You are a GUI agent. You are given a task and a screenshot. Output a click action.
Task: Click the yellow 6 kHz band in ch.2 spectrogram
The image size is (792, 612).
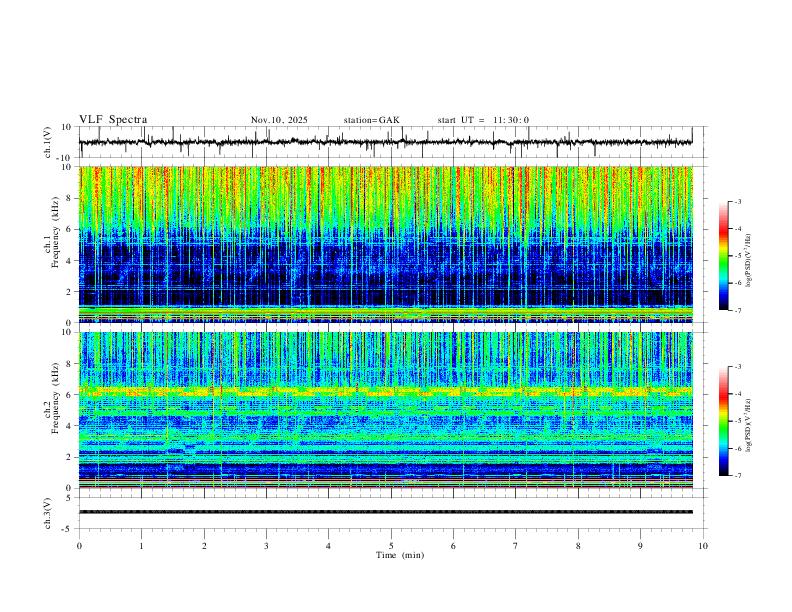385,391
